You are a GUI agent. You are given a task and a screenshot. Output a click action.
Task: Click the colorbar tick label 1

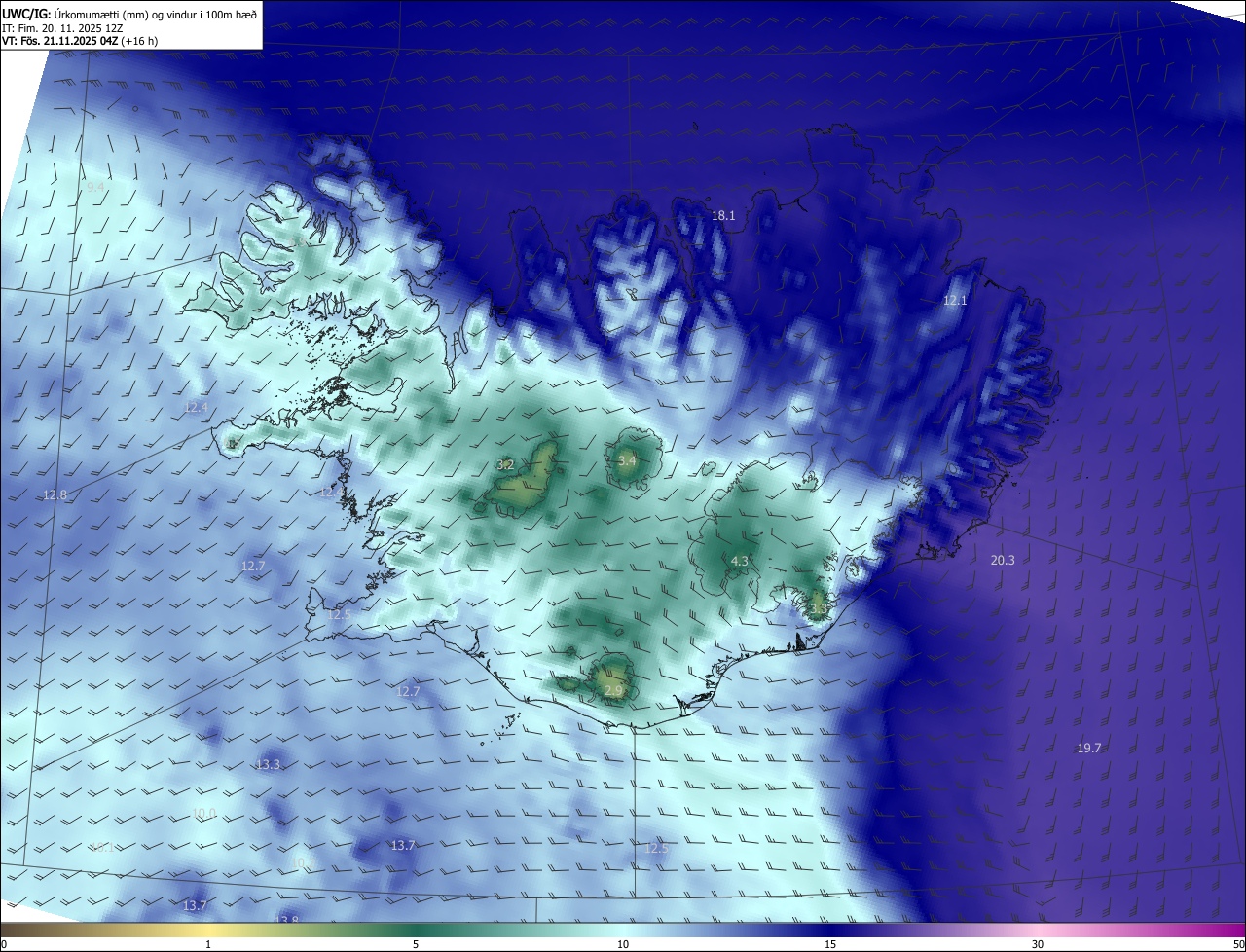click(208, 944)
